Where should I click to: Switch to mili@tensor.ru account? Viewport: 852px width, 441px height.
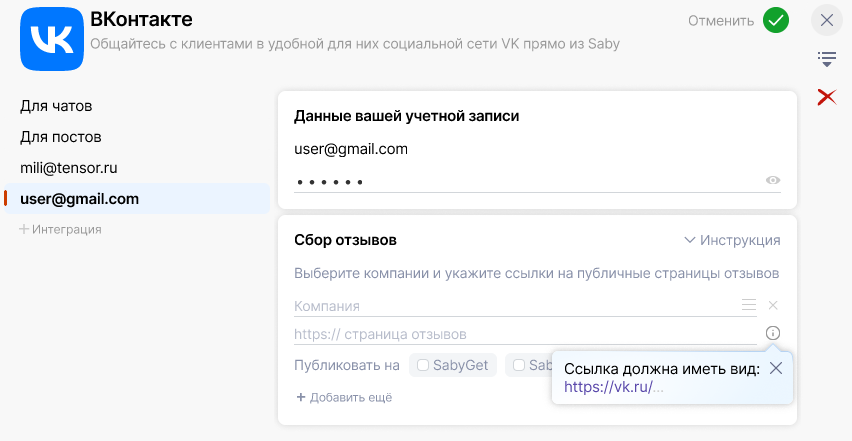click(76, 168)
